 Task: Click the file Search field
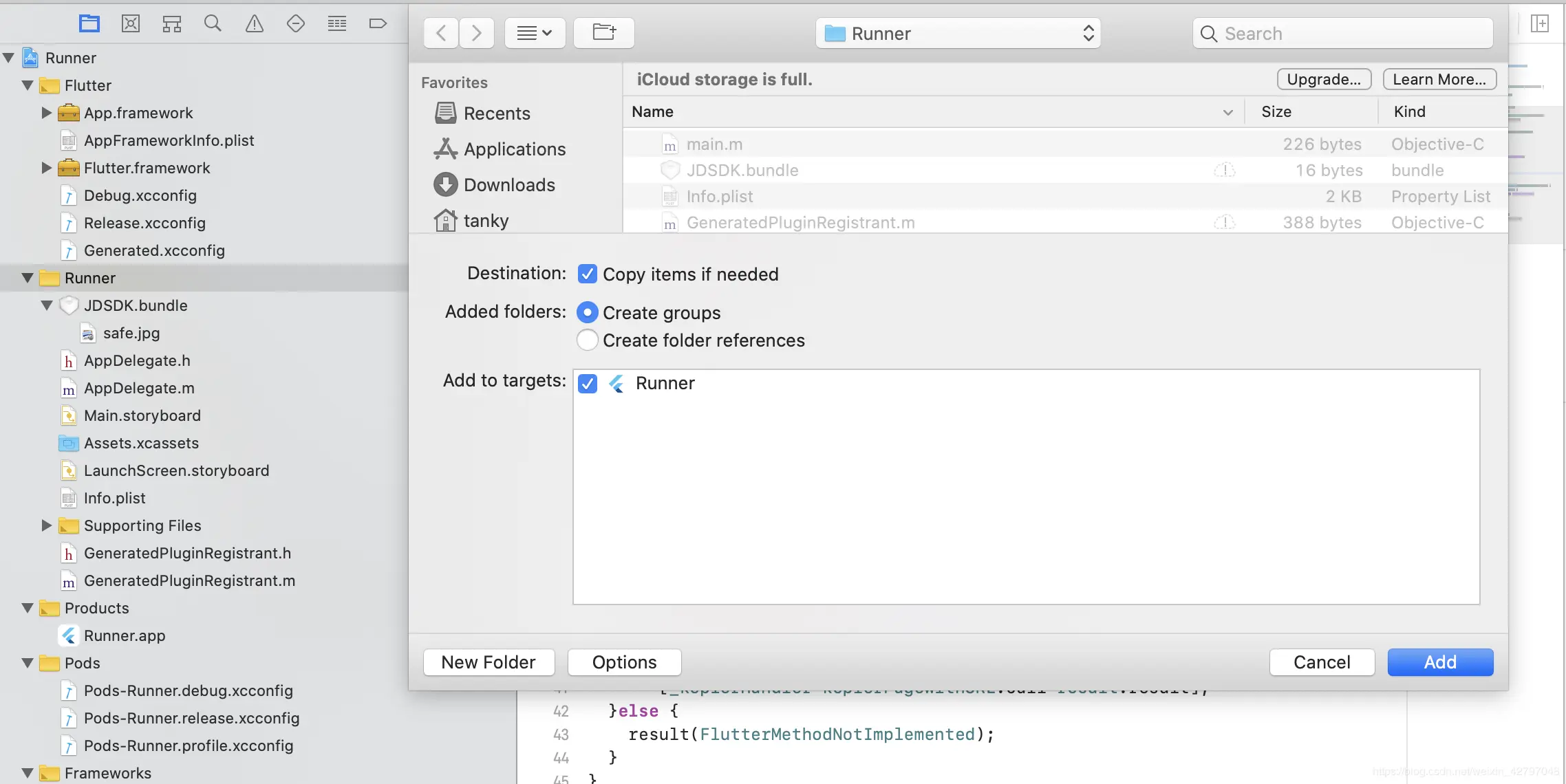coord(1342,33)
